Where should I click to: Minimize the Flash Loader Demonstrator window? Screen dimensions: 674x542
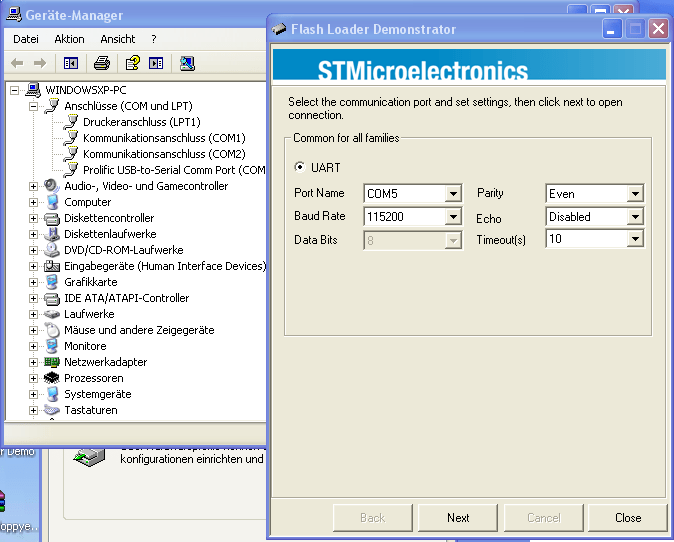coord(611,29)
